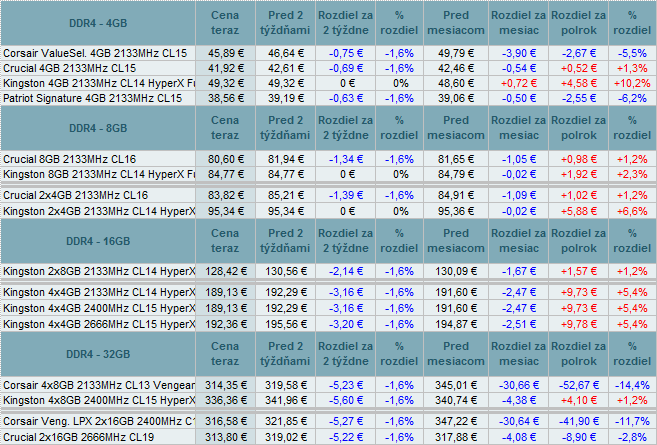This screenshot has height=445, width=657.
Task: Click the Kingston 4x4GB 2400MHz CL15 HyperX name
Action: [99, 308]
